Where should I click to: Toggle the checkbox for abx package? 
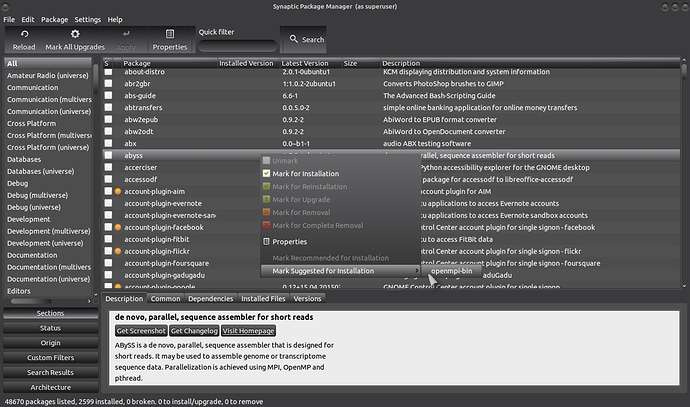point(108,143)
